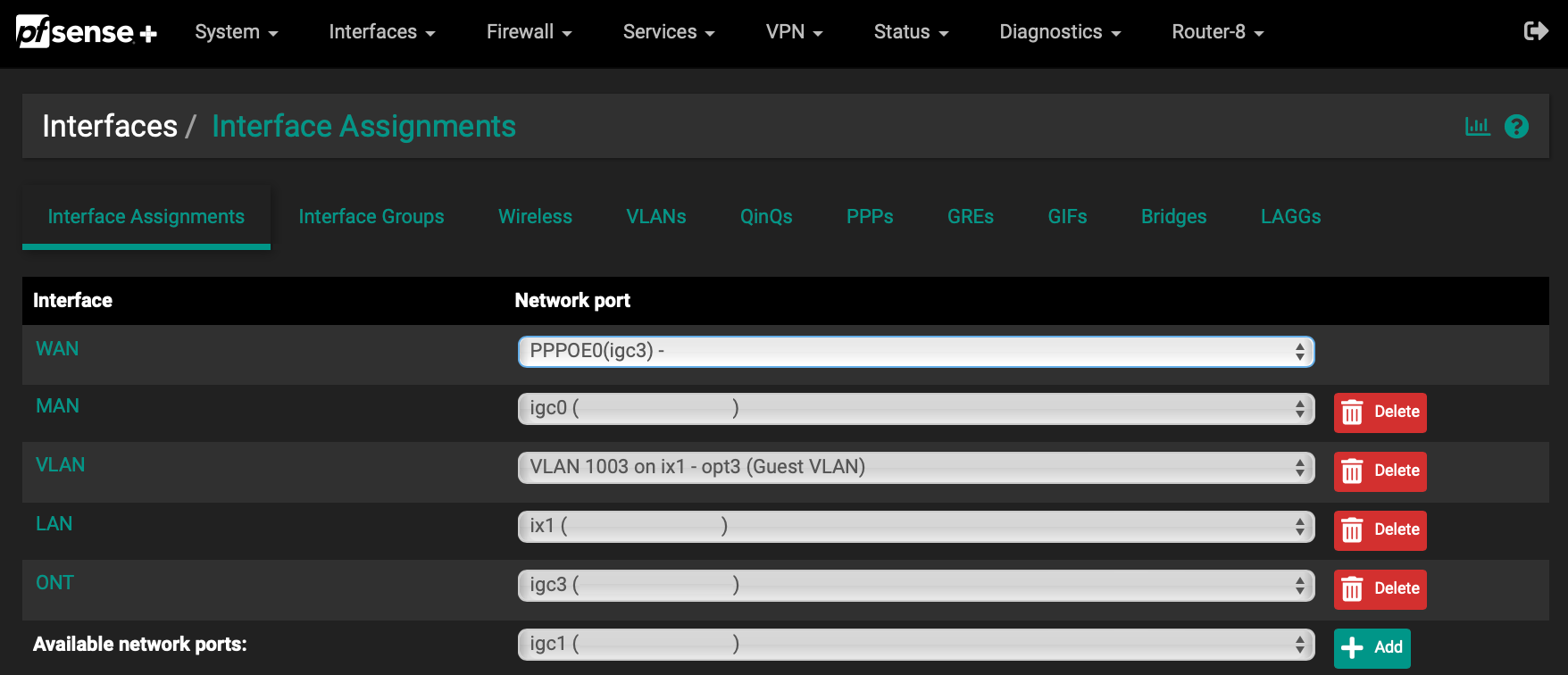
Task: Add the igc1 network port
Action: pyautogui.click(x=1372, y=648)
